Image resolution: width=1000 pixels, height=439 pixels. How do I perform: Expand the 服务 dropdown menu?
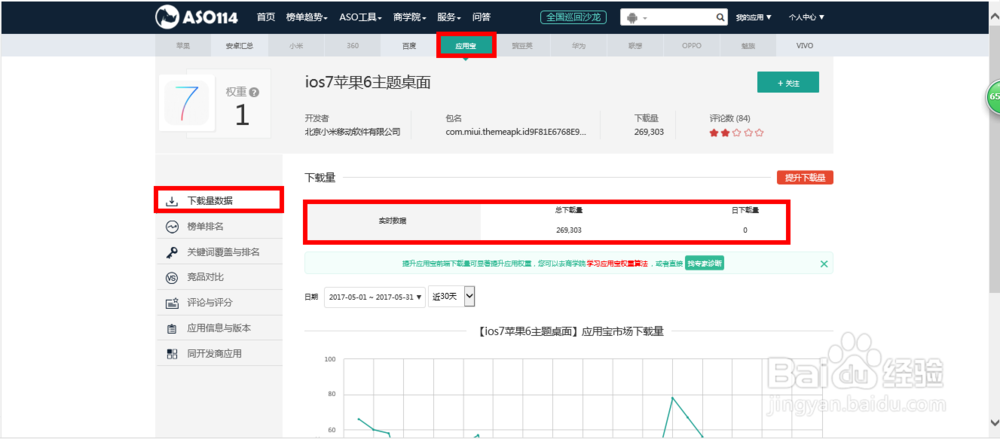[x=450, y=17]
